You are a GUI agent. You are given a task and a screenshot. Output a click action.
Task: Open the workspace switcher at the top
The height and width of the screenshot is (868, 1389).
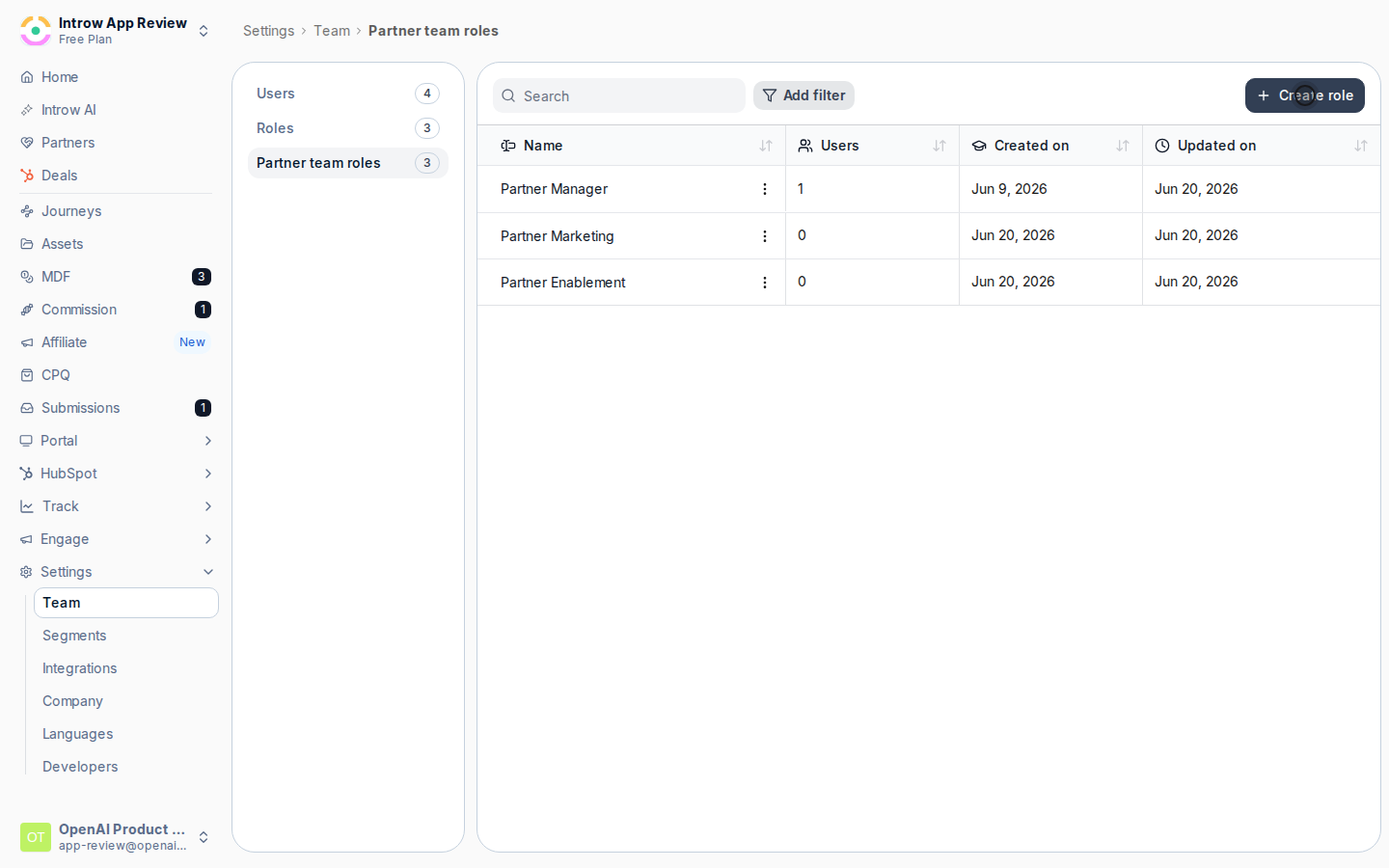[x=116, y=31]
